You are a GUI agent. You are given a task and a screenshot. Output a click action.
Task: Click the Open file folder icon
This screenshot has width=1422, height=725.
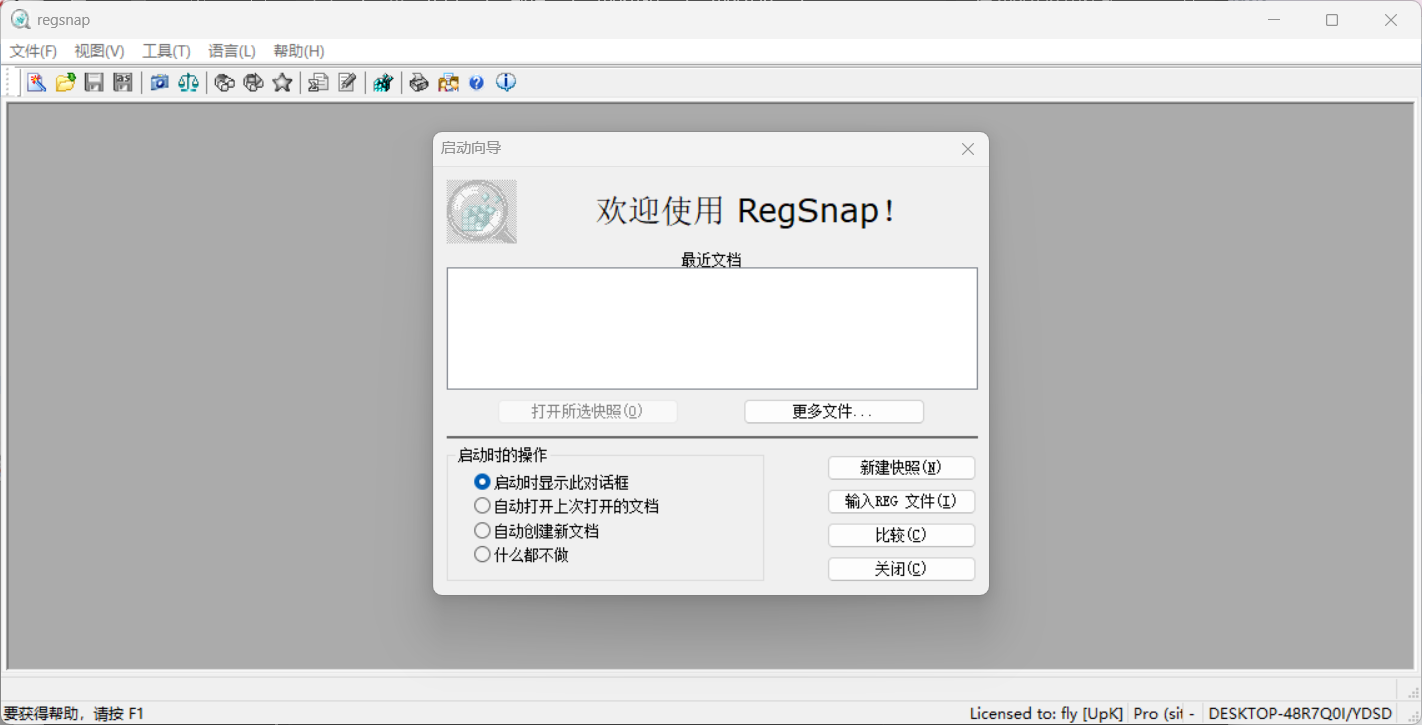[65, 82]
